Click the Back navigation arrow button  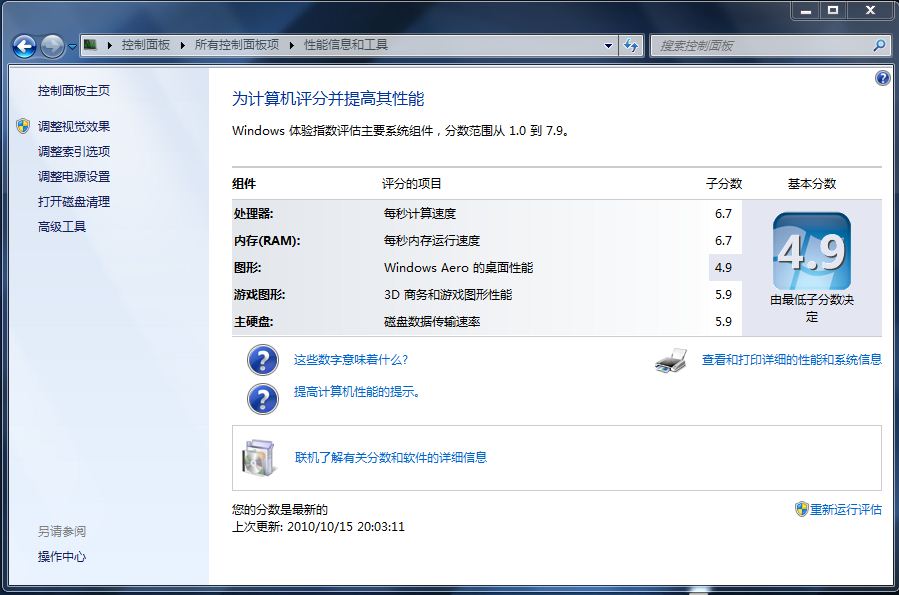tap(25, 46)
